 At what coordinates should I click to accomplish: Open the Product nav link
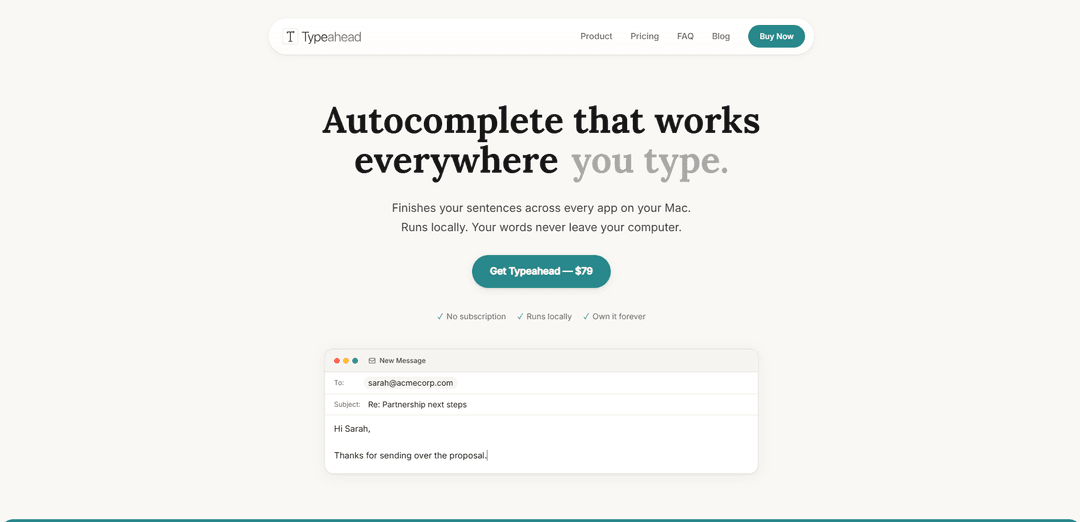pyautogui.click(x=596, y=36)
